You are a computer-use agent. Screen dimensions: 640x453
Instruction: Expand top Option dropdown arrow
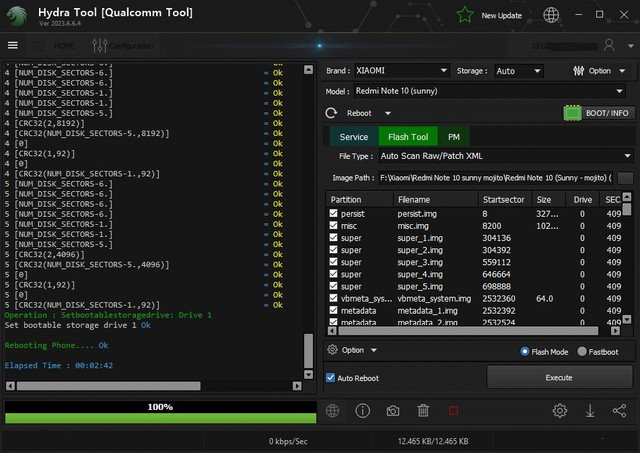(622, 71)
